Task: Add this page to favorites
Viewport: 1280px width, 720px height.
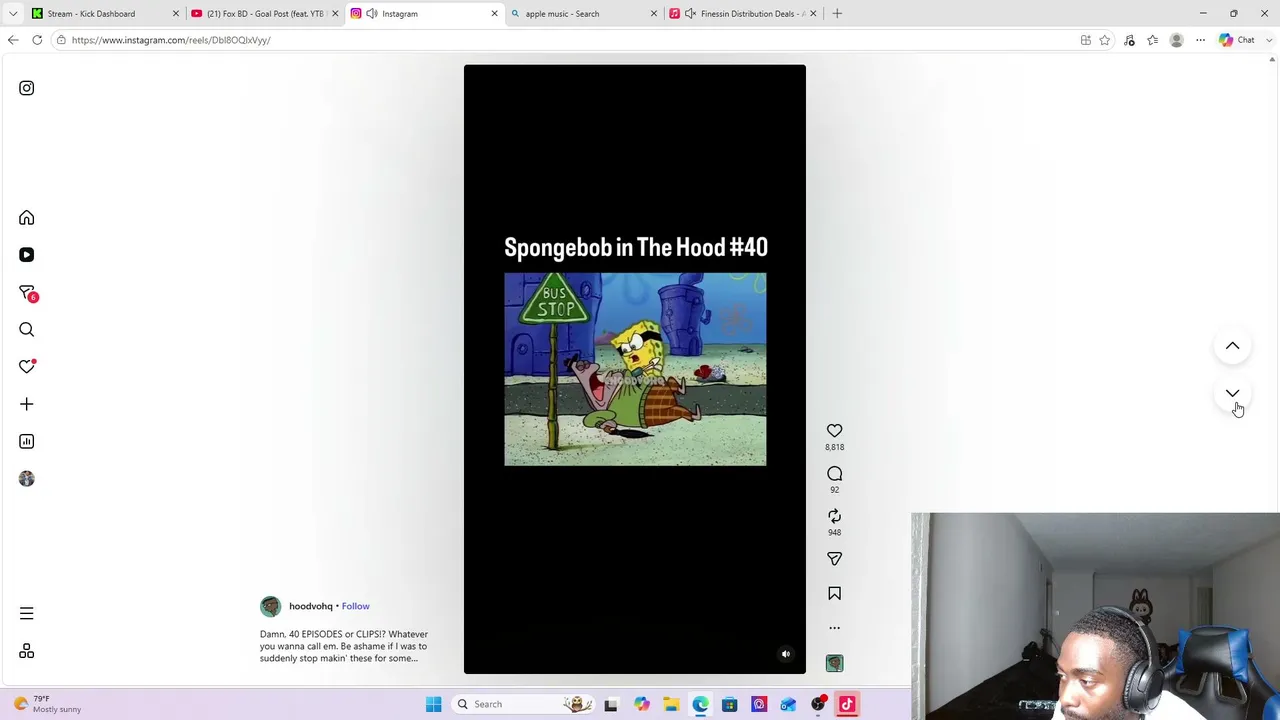Action: tap(1105, 40)
